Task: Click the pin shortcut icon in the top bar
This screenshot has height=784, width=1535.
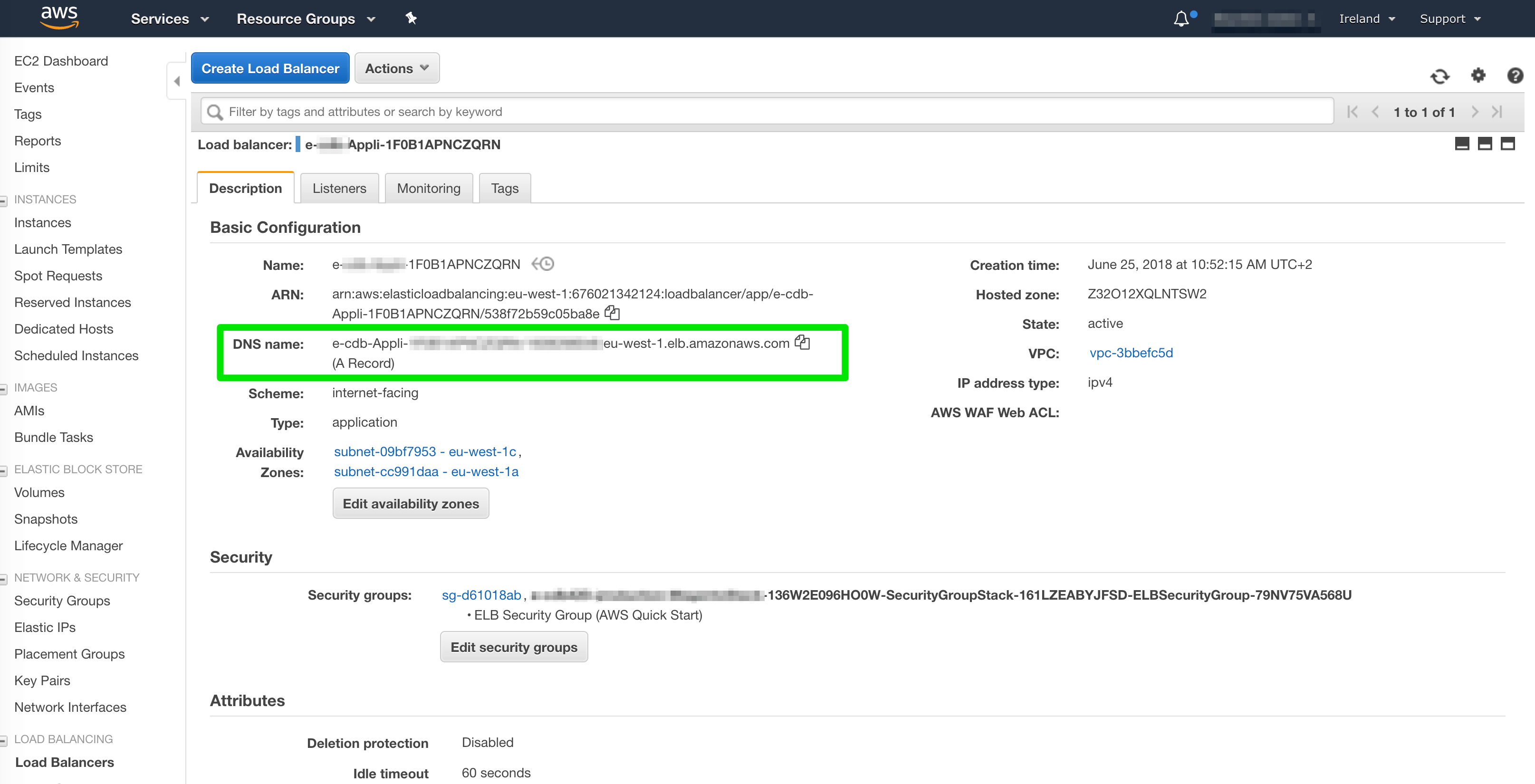Action: pos(411,19)
